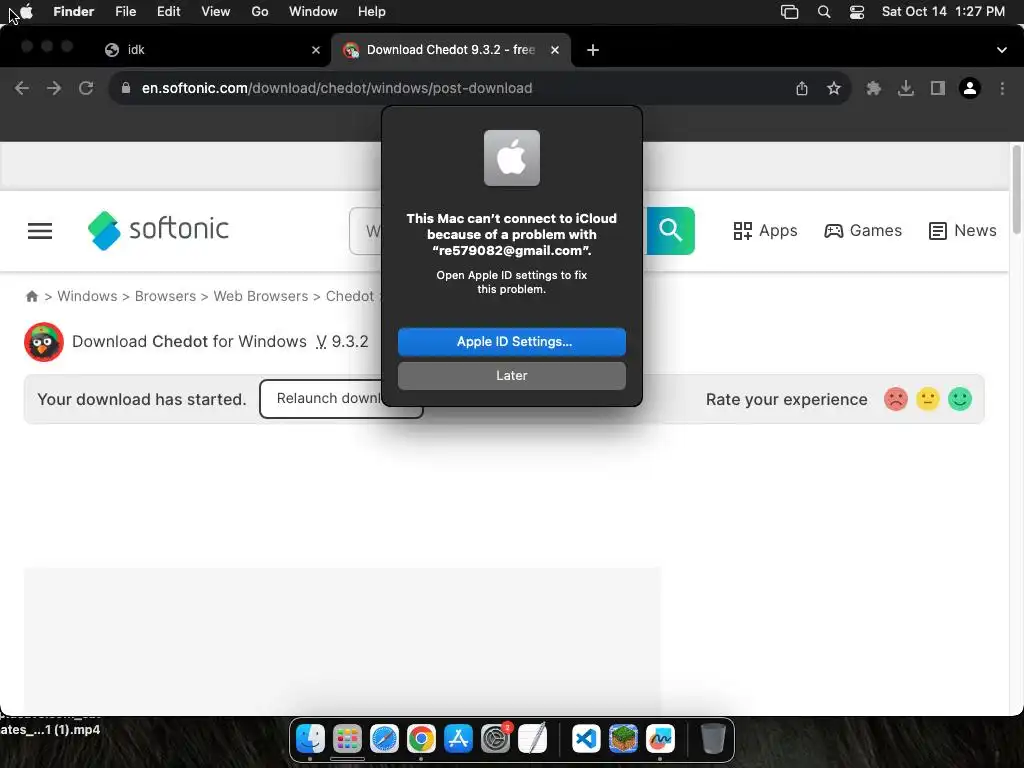Open Freeform from the Dock
Viewport: 1024px width, 768px height.
(660, 739)
